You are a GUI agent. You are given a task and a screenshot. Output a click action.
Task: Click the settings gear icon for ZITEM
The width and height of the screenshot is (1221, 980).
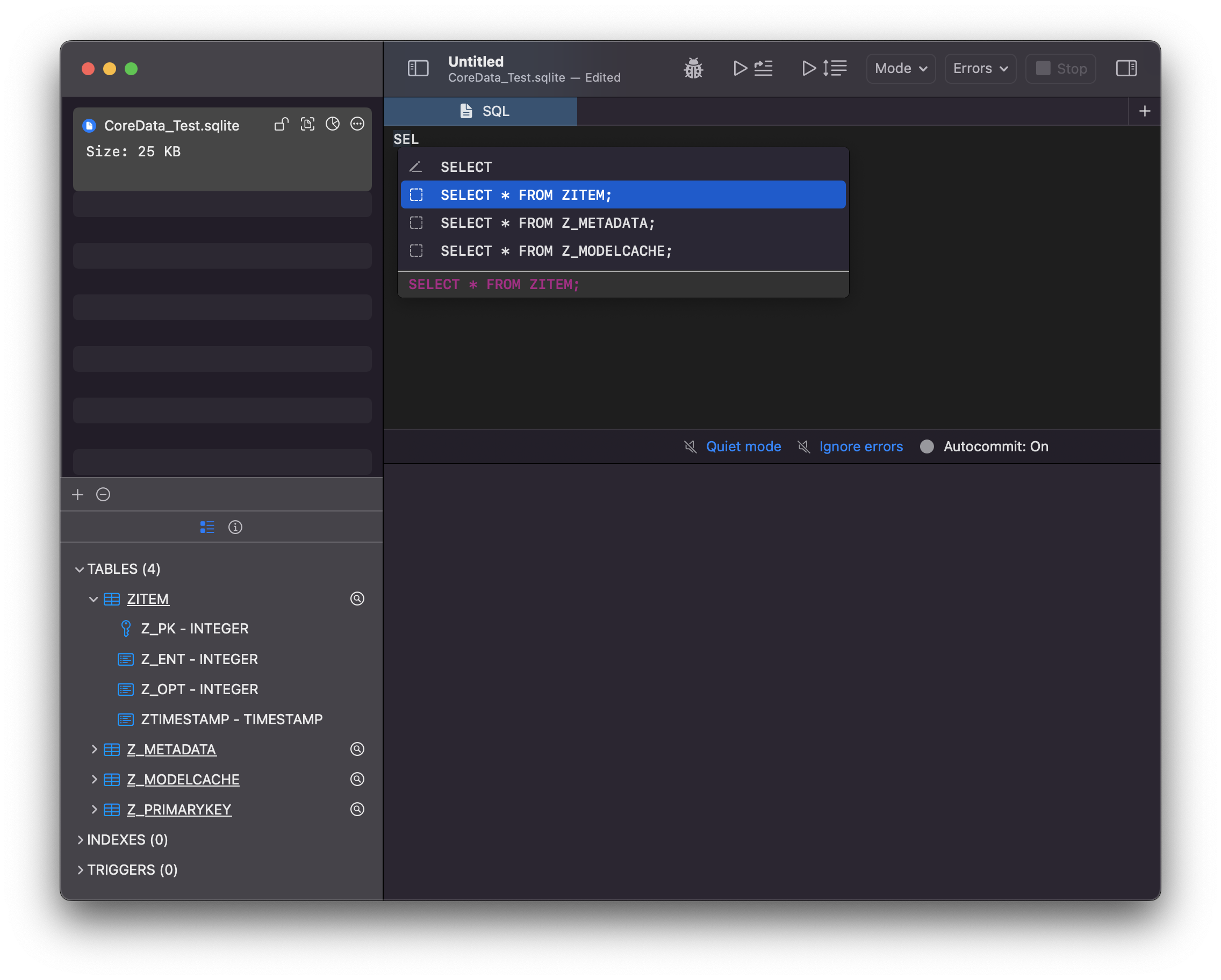click(357, 598)
